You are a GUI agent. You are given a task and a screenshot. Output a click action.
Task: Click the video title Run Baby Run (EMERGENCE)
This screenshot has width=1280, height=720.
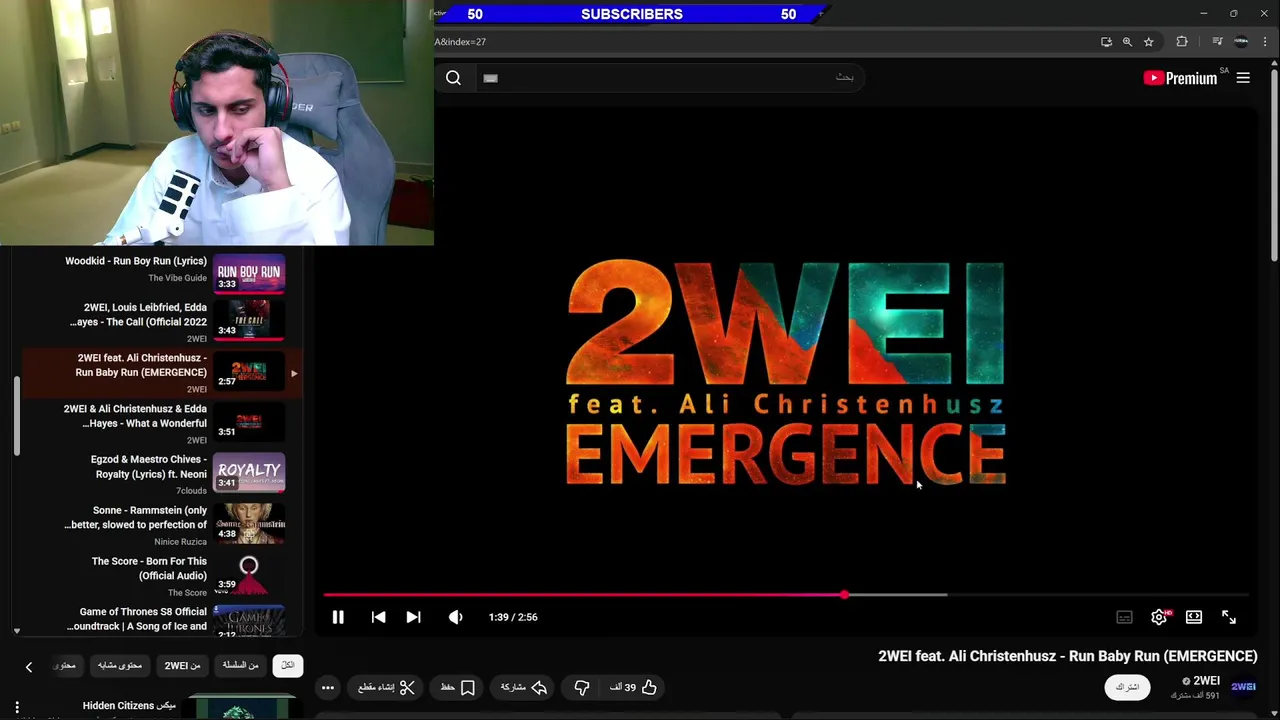(1067, 656)
